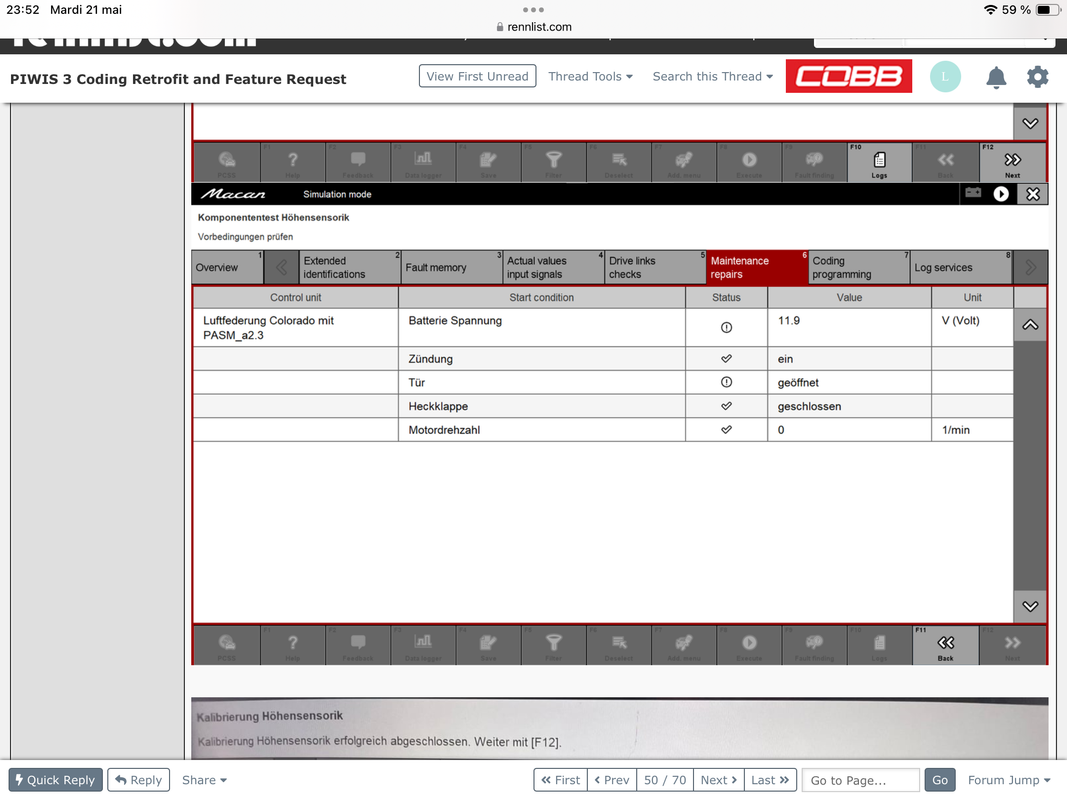The image size is (1067, 800).
Task: Click the down chevron above the Logs icon
Action: click(1030, 123)
